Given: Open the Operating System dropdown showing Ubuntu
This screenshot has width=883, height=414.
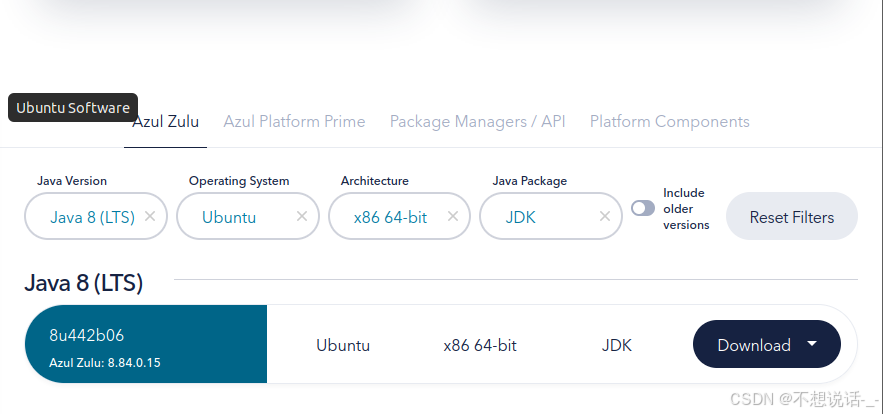Looking at the screenshot, I should click(x=248, y=216).
